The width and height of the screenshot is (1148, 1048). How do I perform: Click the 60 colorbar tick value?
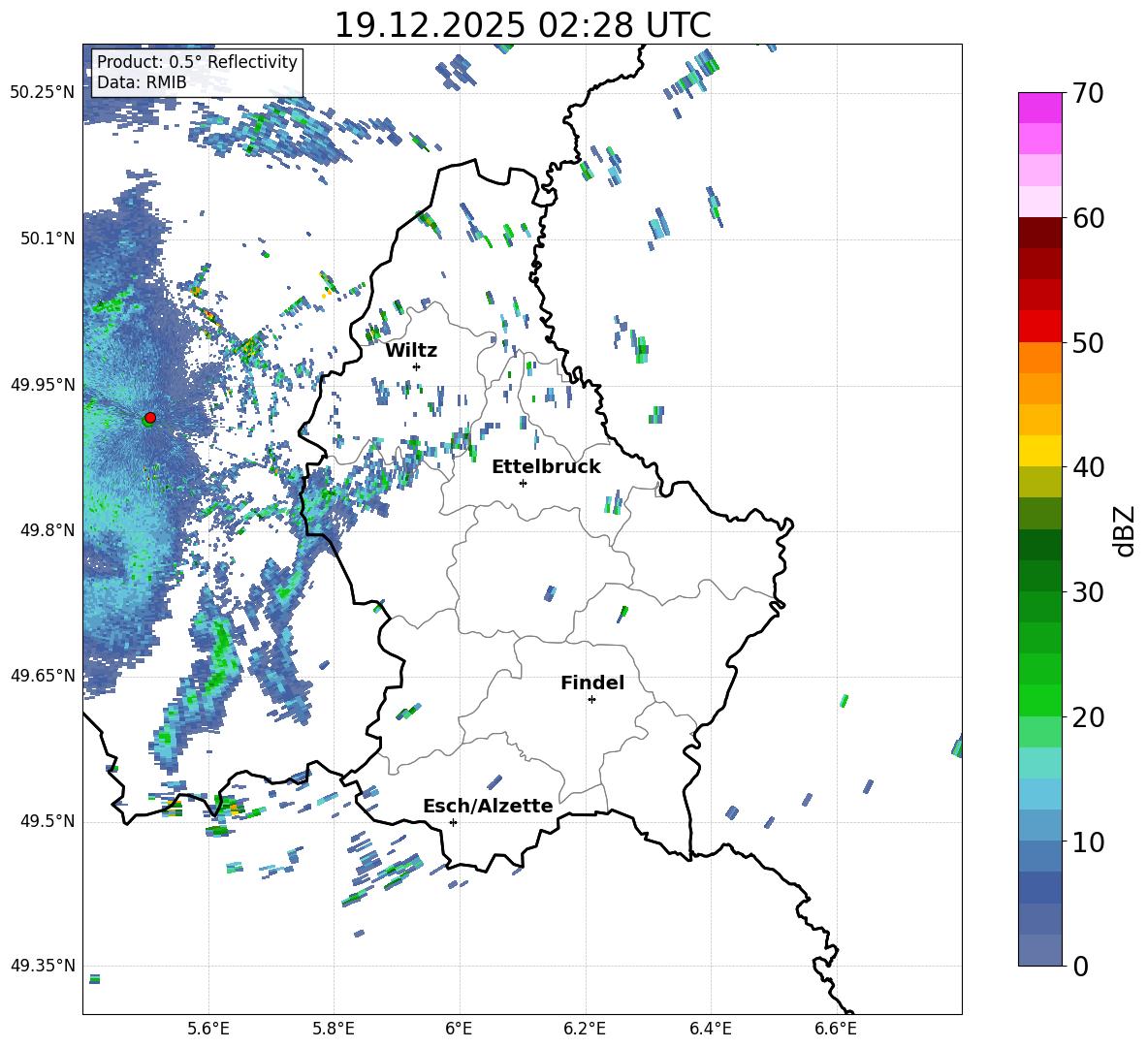pyautogui.click(x=1088, y=218)
